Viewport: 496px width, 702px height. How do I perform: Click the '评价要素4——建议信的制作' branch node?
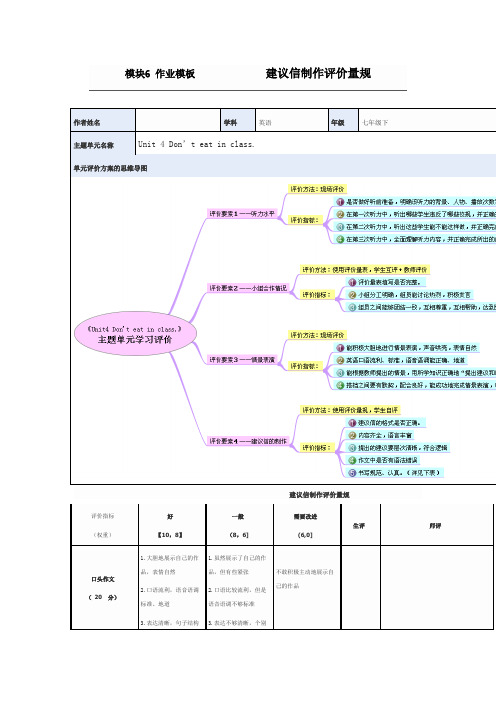click(248, 441)
